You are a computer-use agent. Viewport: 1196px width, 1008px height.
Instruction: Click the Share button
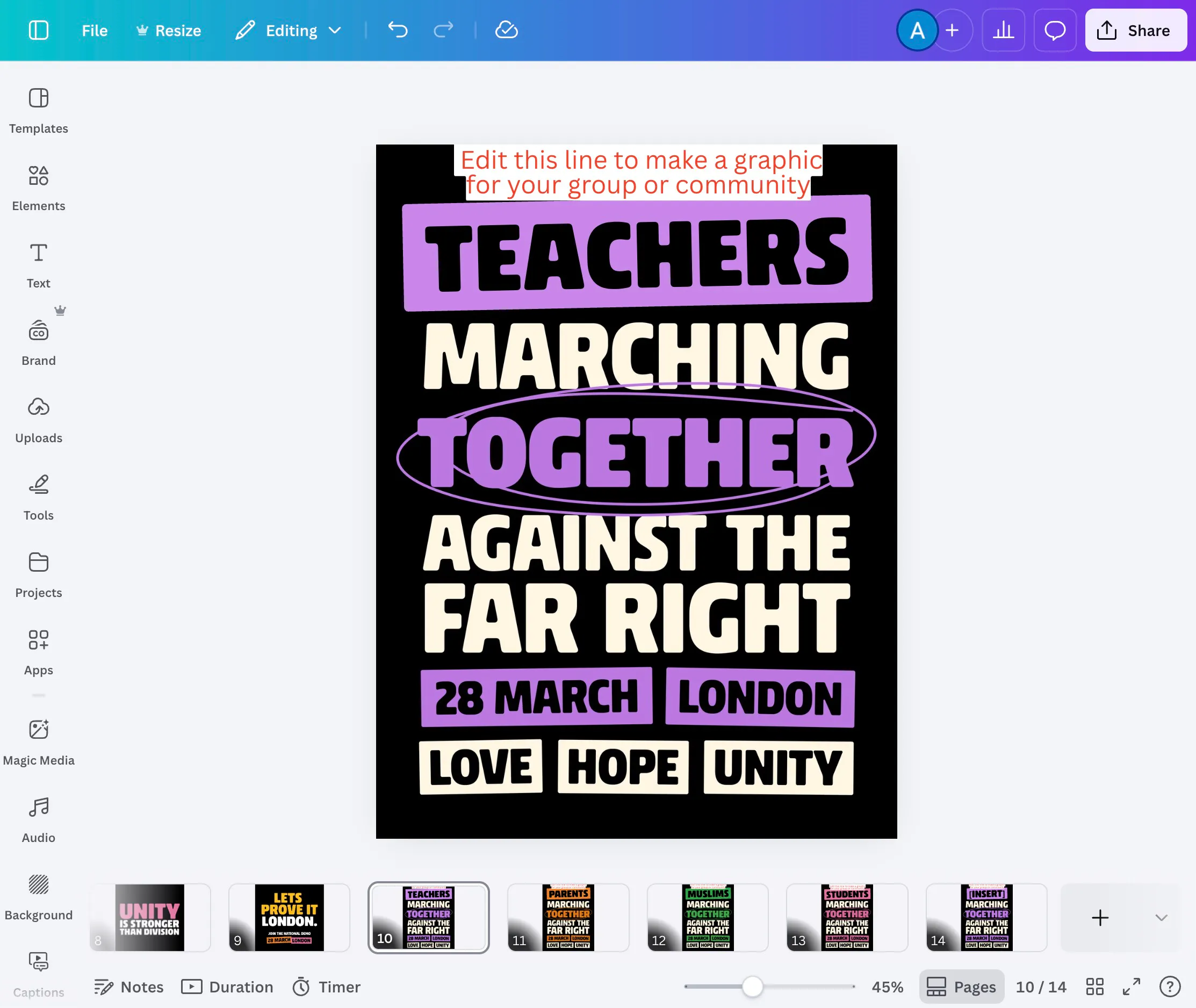point(1135,30)
